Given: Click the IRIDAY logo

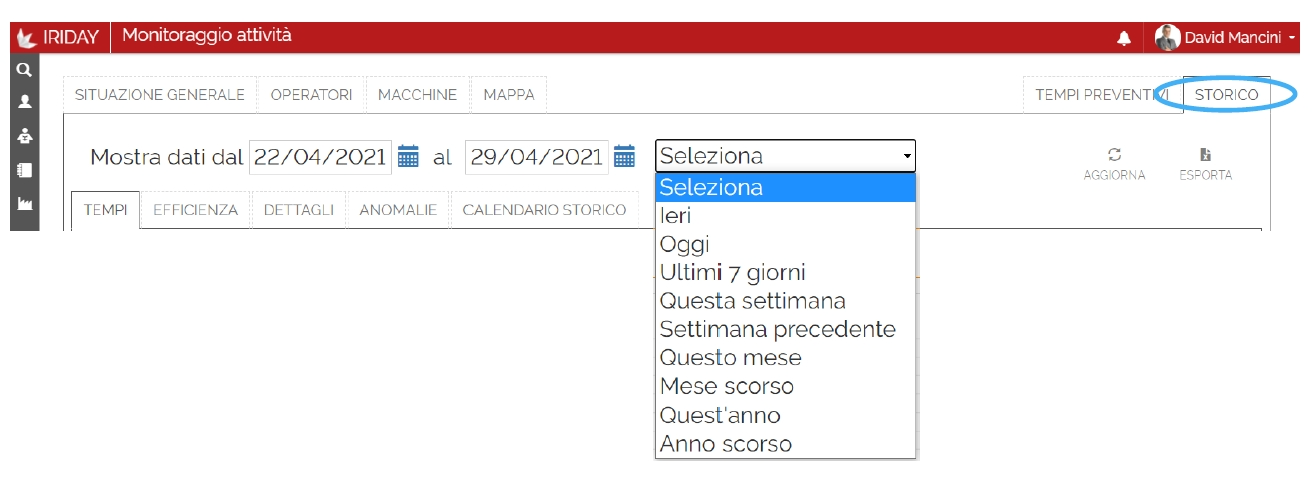Looking at the screenshot, I should [x=60, y=38].
